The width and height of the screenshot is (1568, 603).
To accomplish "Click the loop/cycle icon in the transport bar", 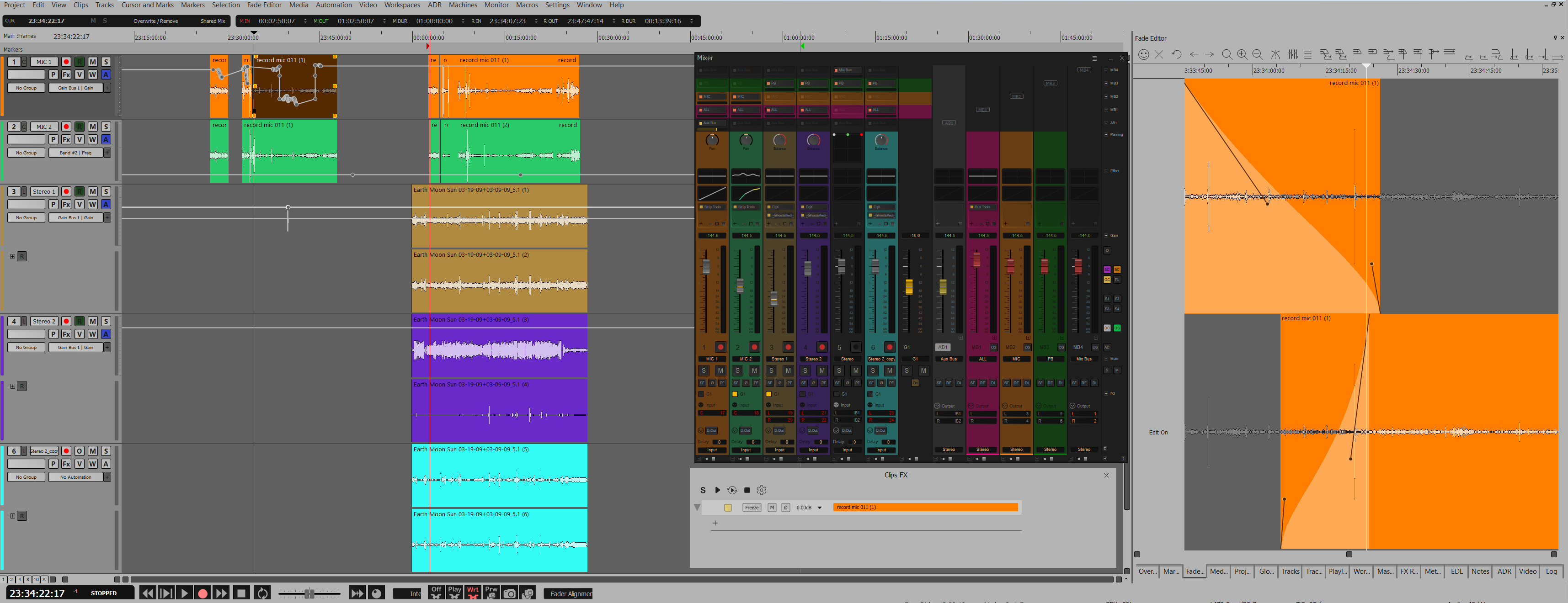I will pyautogui.click(x=262, y=593).
